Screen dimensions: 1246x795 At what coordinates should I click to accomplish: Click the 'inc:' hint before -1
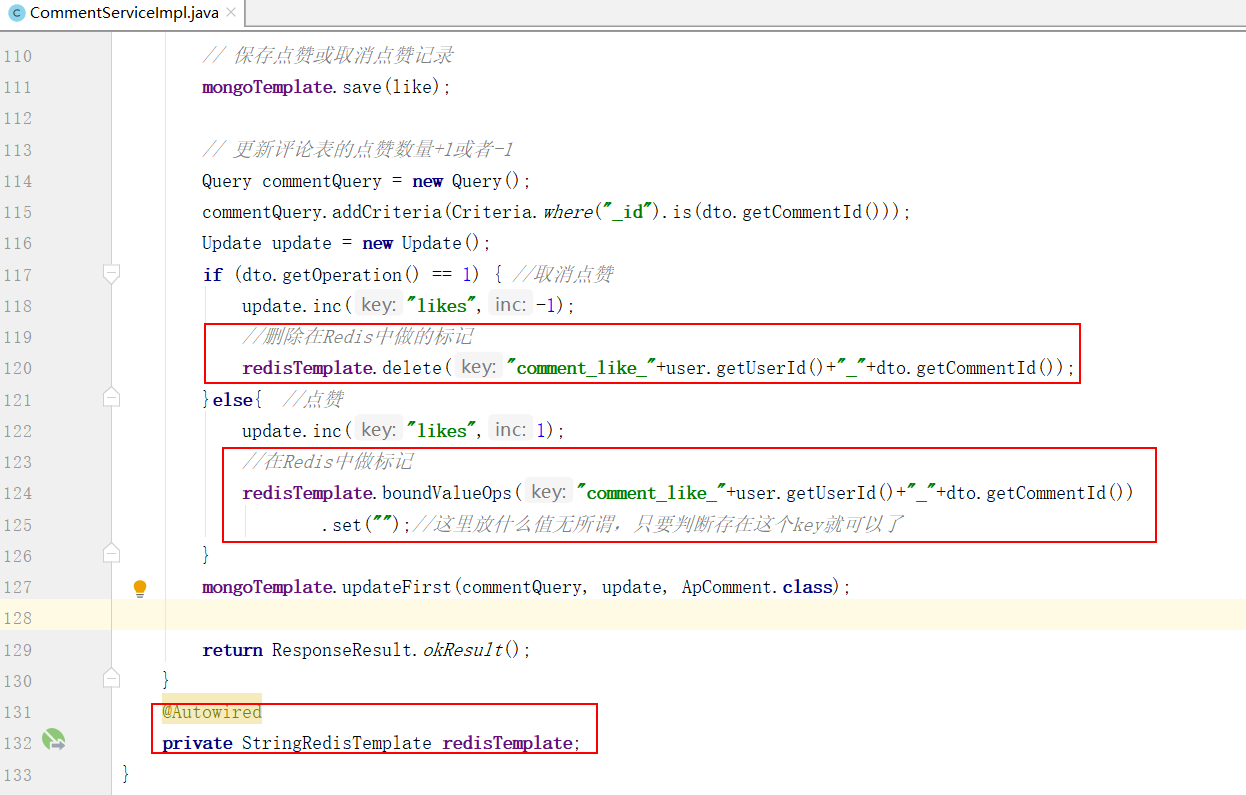510,305
